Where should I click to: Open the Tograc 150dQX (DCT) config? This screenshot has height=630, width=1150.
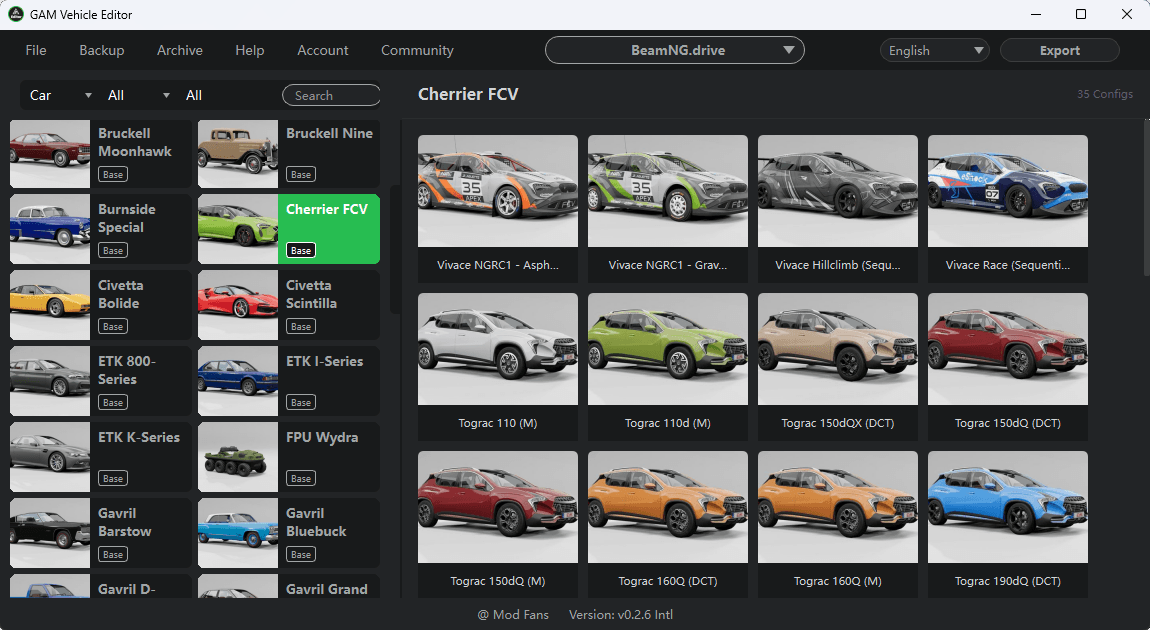tap(838, 367)
